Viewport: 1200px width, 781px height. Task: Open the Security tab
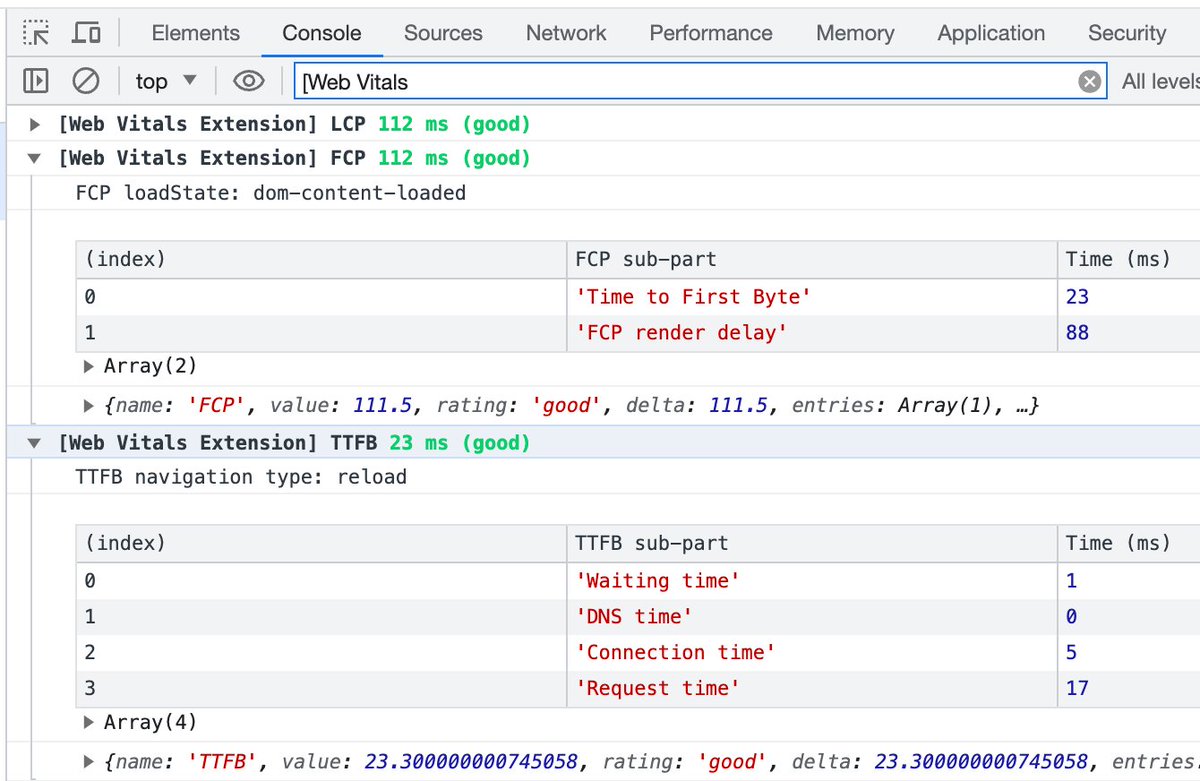click(1127, 33)
